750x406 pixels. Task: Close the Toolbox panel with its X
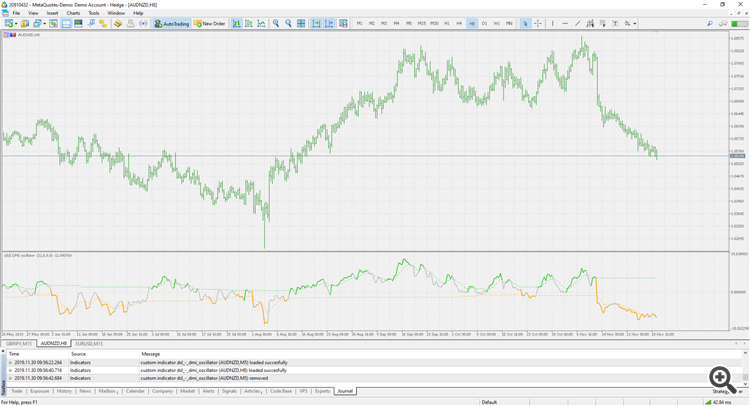pos(3,351)
